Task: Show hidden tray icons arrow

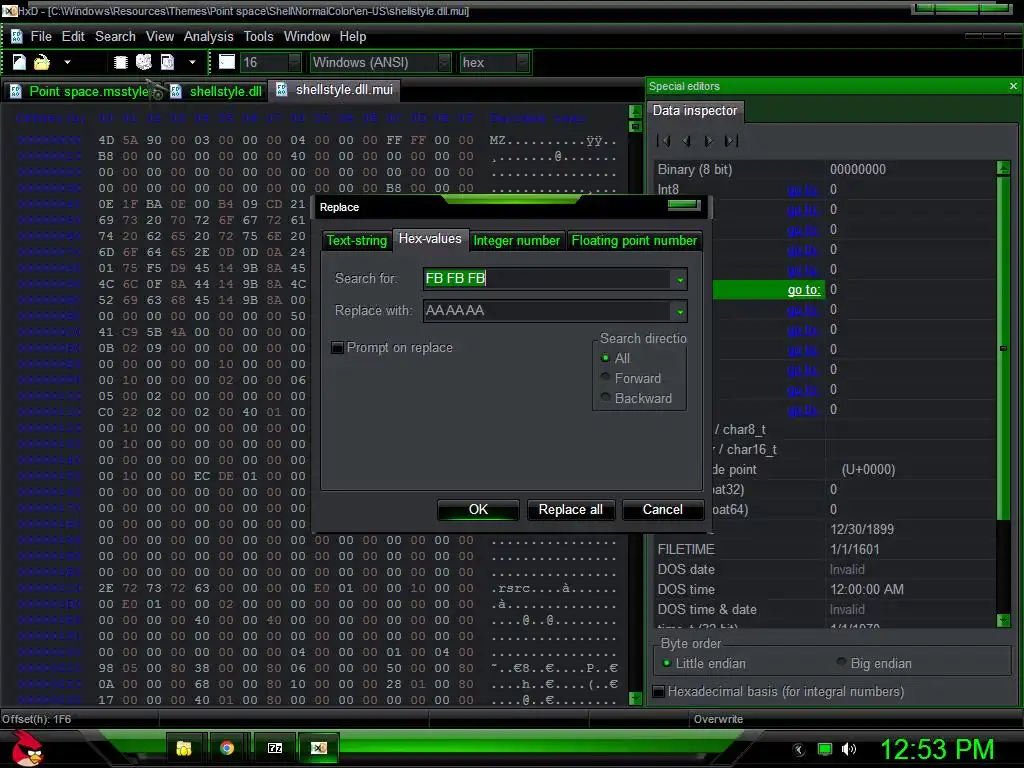Action: (799, 750)
